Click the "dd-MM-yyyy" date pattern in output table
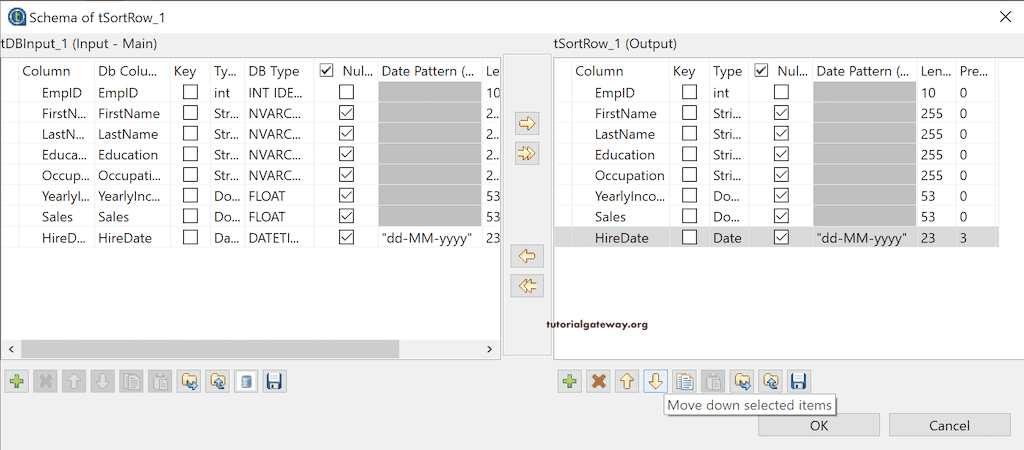Screen dimensions: 1024x450 pyautogui.click(x=862, y=238)
